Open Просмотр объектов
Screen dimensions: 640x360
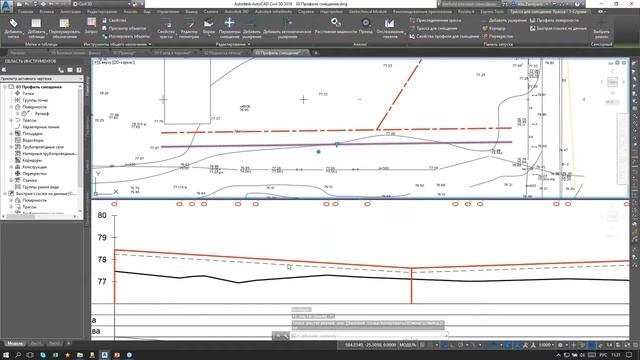pyautogui.click(x=124, y=28)
